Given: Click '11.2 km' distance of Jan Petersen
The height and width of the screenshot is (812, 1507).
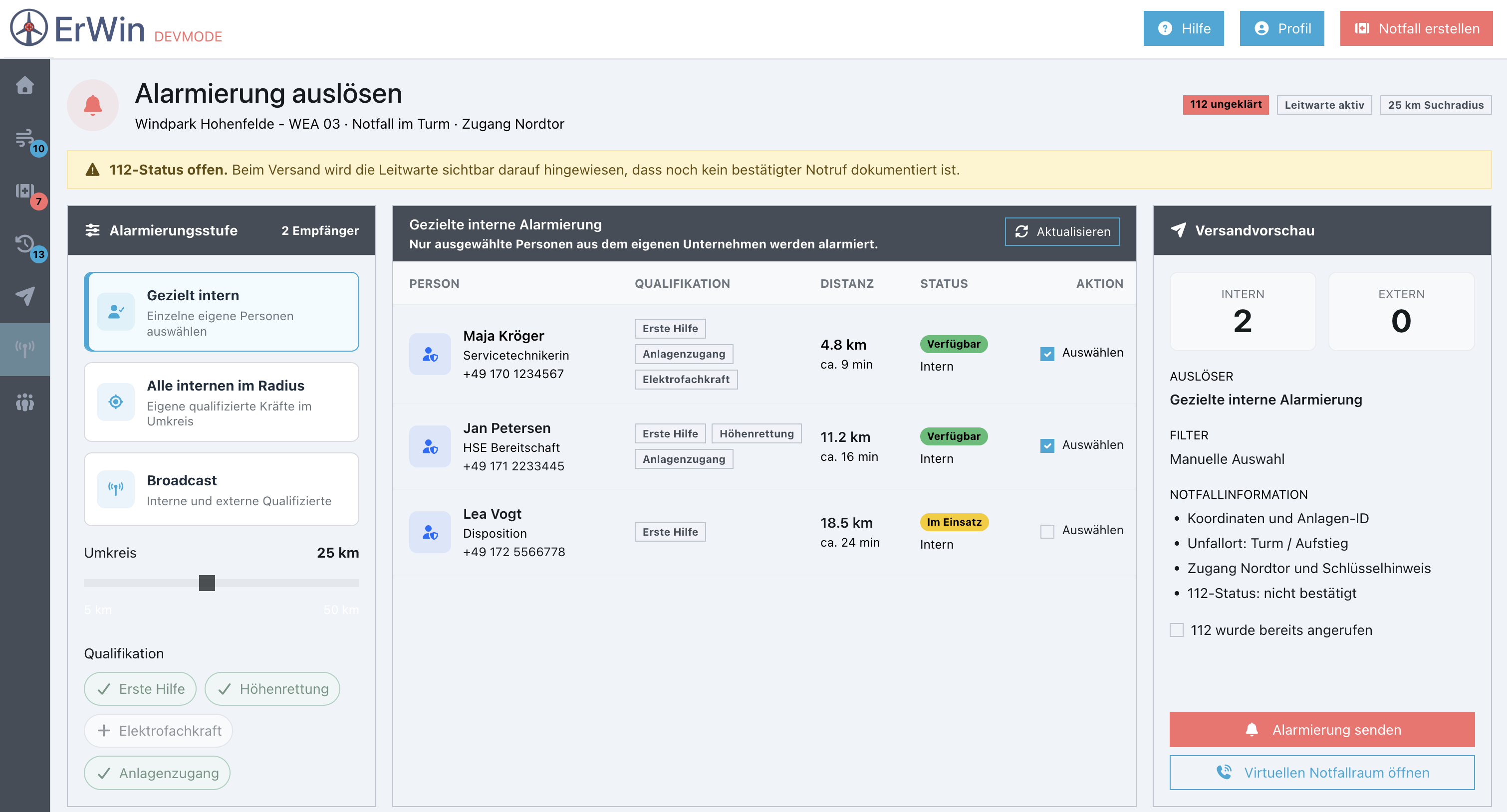Looking at the screenshot, I should tap(845, 437).
